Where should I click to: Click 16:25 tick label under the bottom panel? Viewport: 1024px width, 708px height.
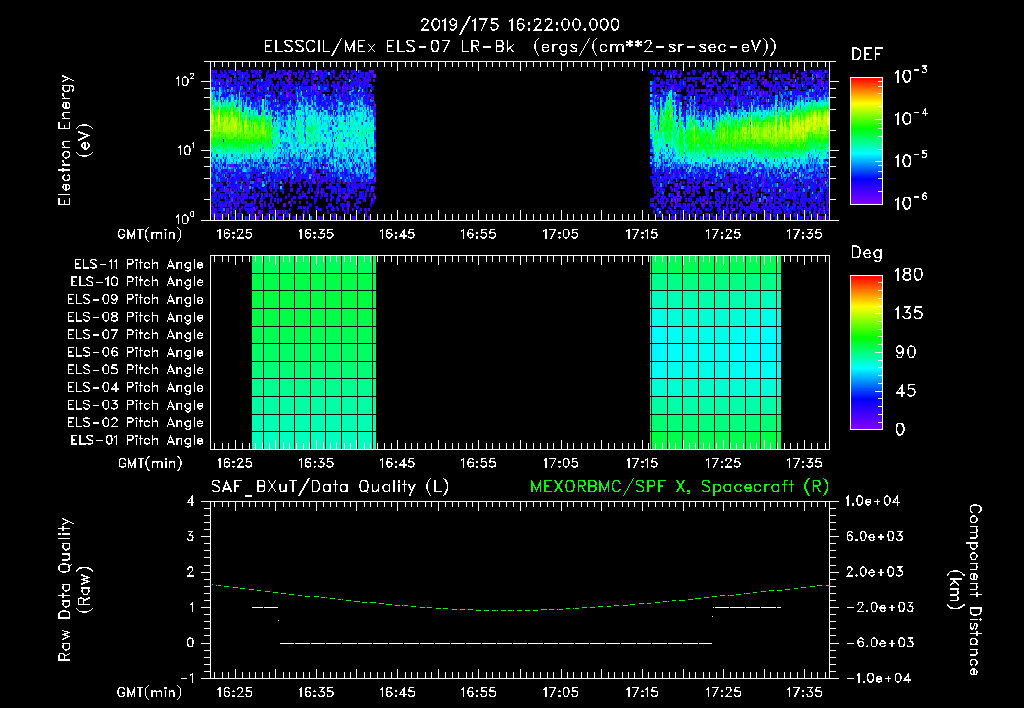point(234,692)
